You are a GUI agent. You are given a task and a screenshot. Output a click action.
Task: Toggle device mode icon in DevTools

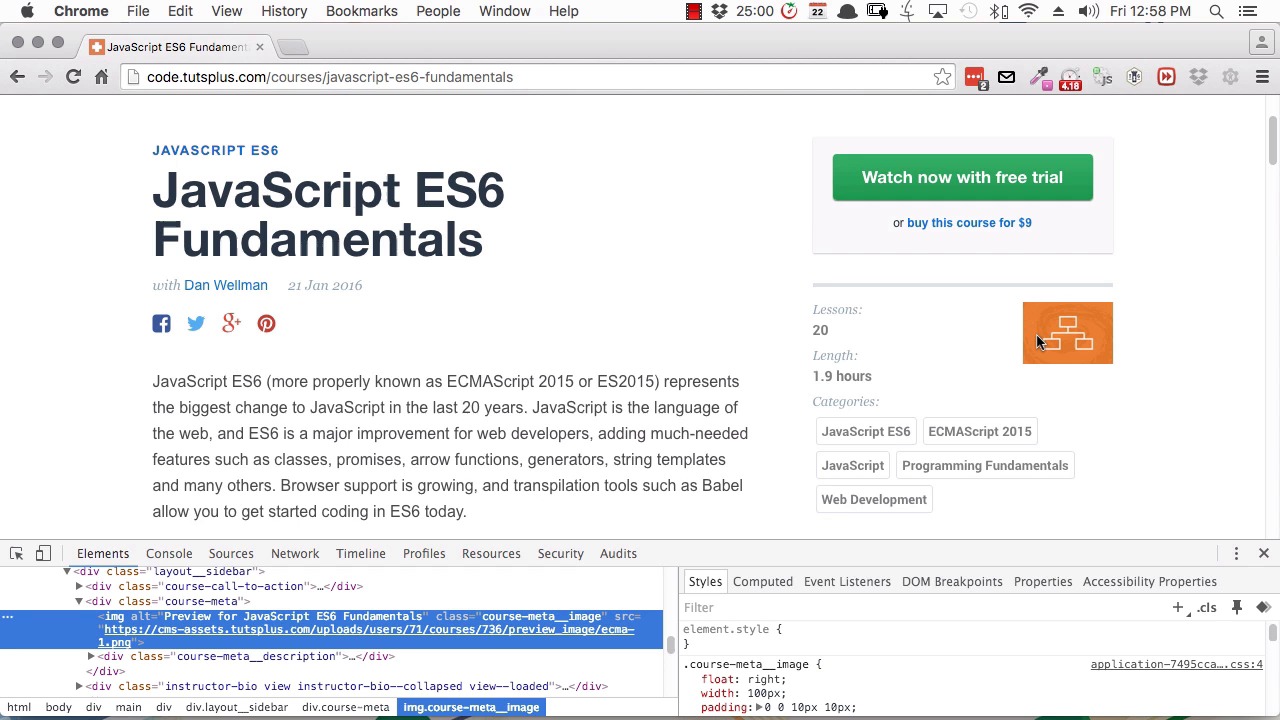(x=43, y=553)
